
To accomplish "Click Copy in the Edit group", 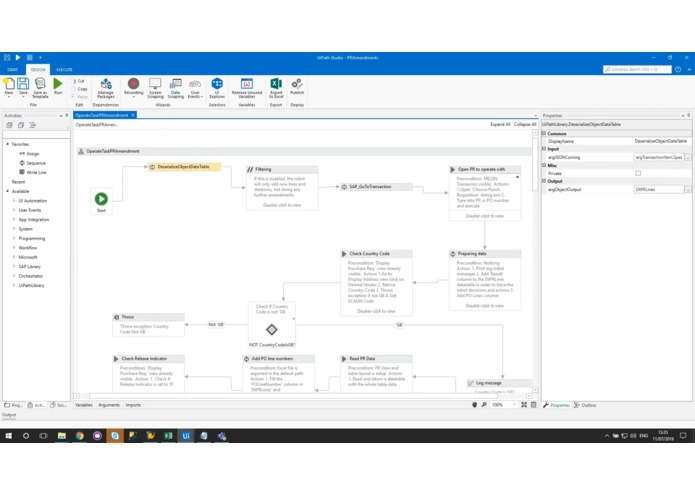I will coord(80,89).
